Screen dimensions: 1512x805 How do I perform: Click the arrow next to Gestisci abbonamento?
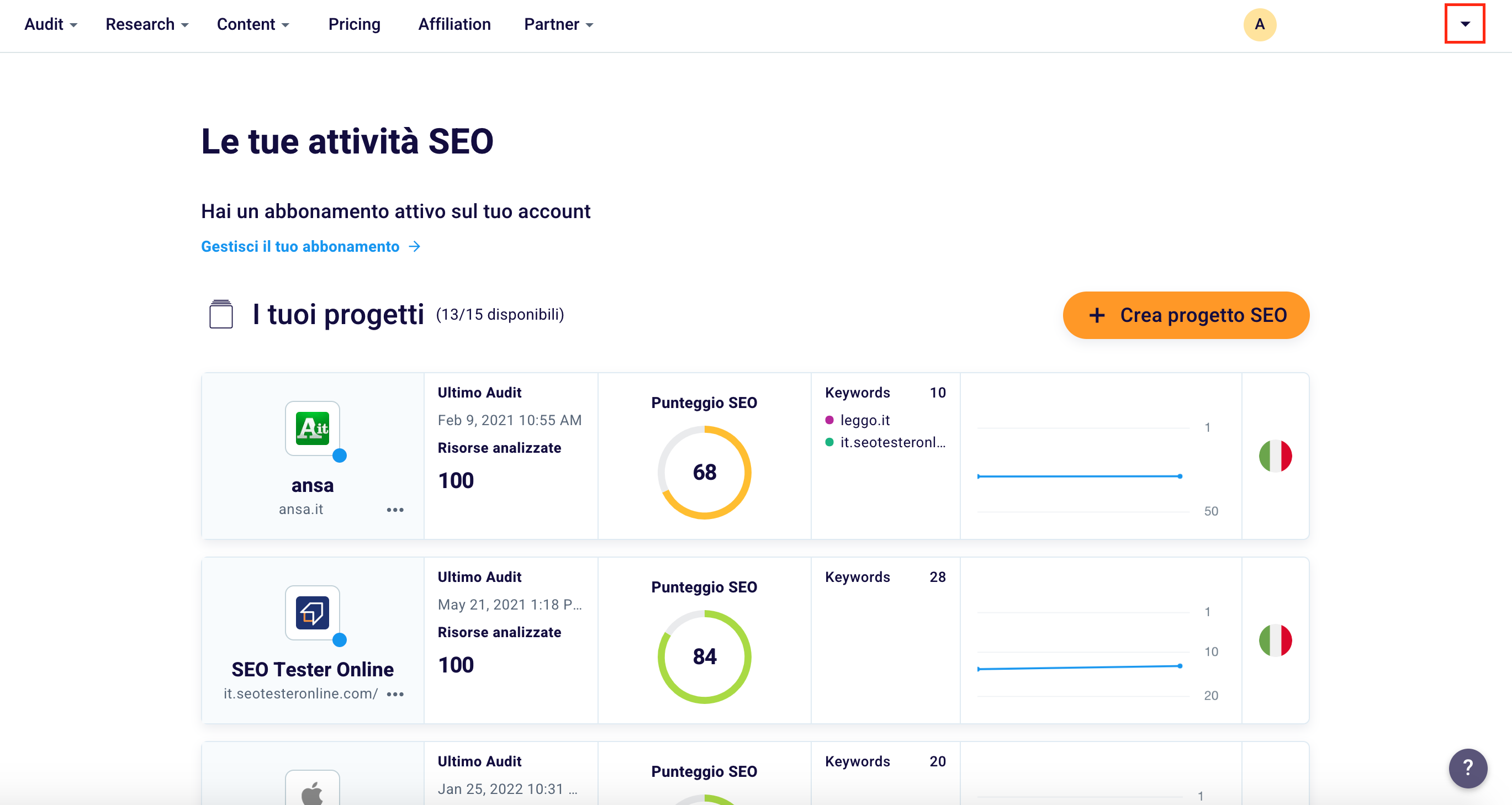coord(414,246)
